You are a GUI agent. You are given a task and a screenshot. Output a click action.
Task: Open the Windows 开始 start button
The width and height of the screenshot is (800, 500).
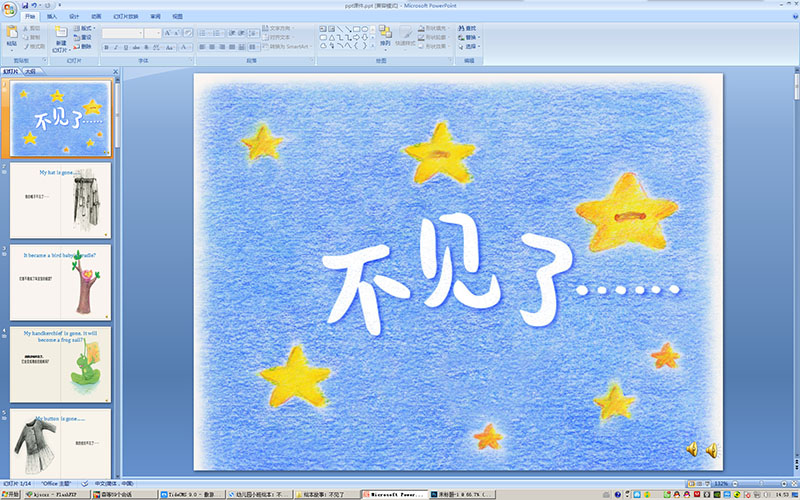click(x=10, y=494)
